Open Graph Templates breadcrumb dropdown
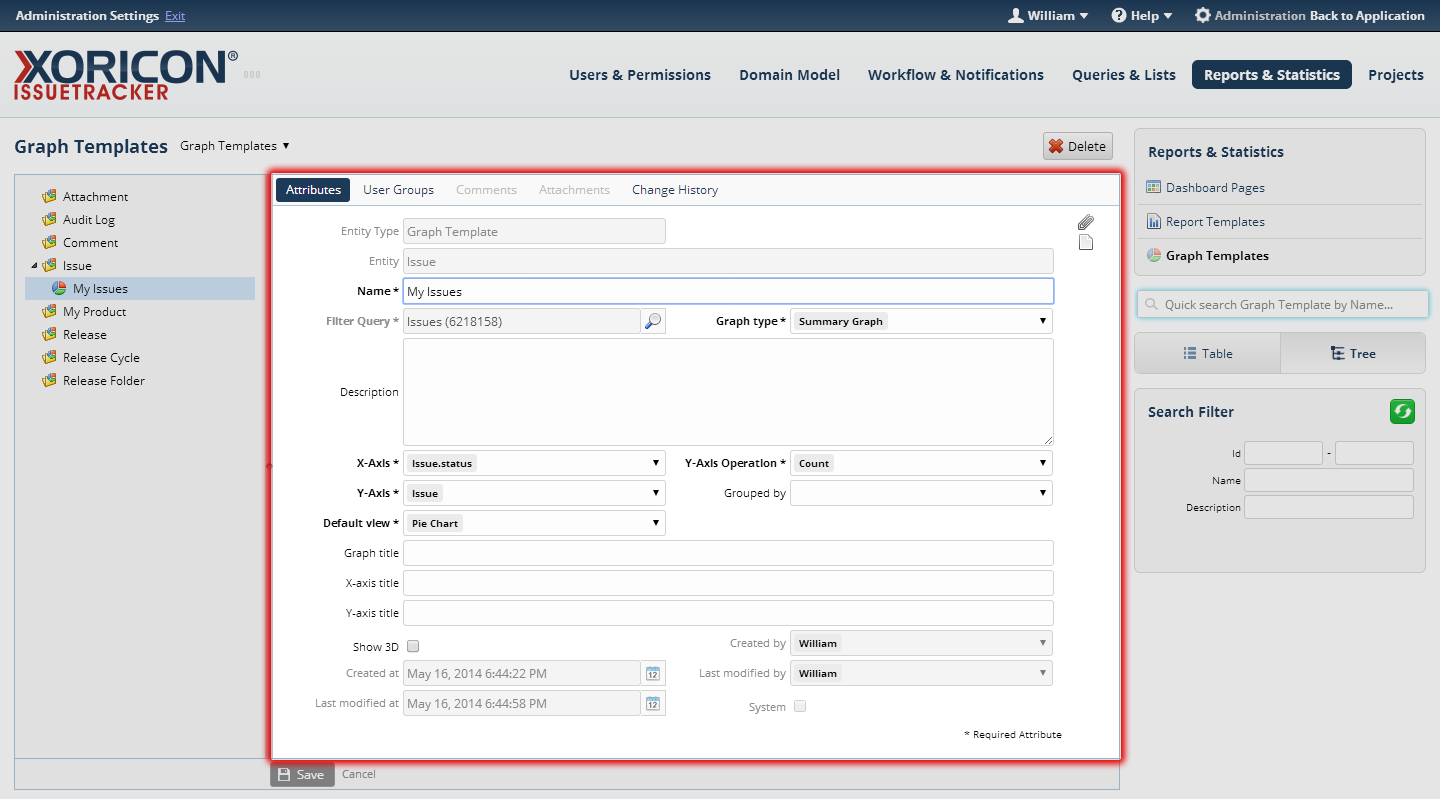Image resolution: width=1440 pixels, height=799 pixels. 235,145
